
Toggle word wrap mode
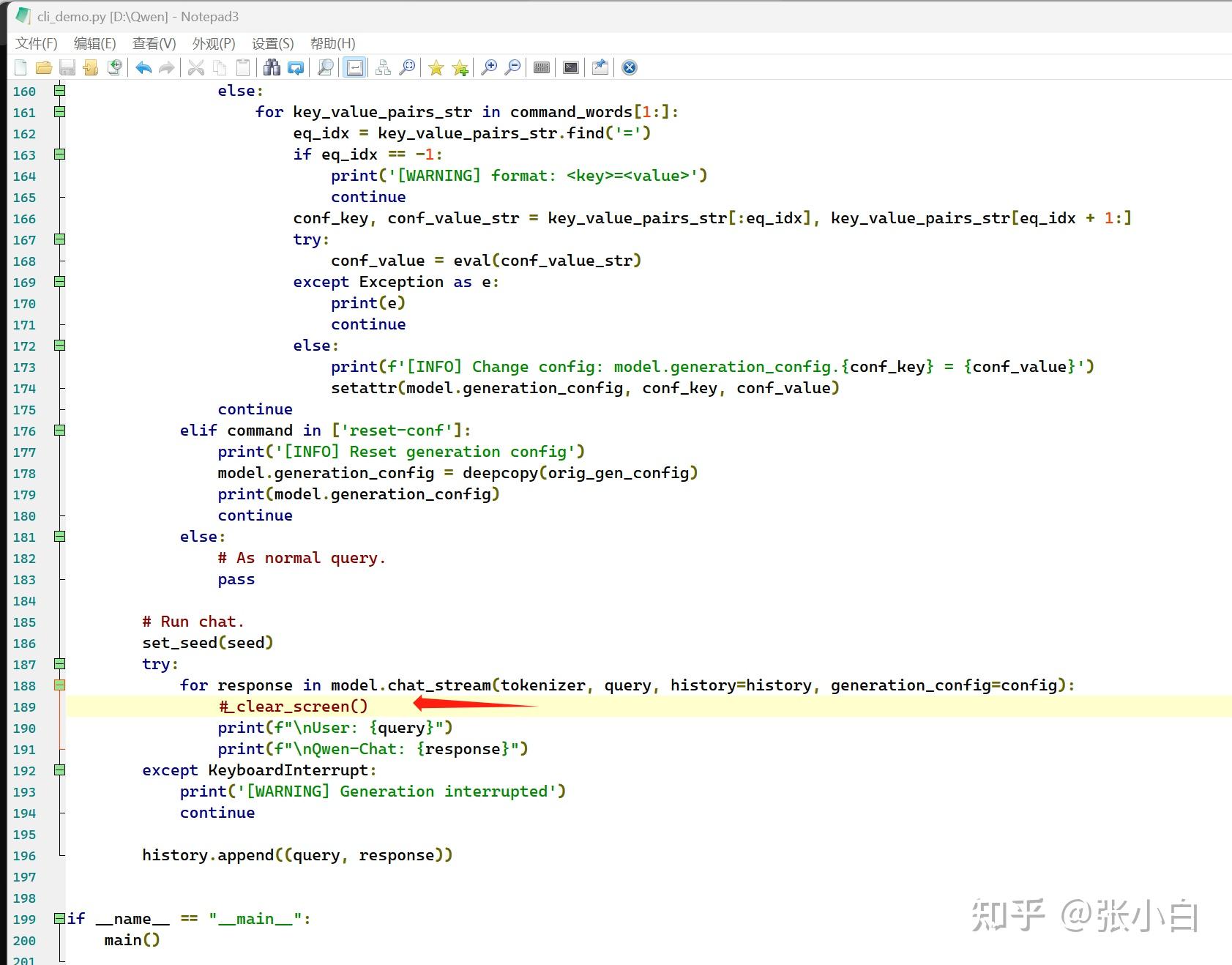(354, 67)
